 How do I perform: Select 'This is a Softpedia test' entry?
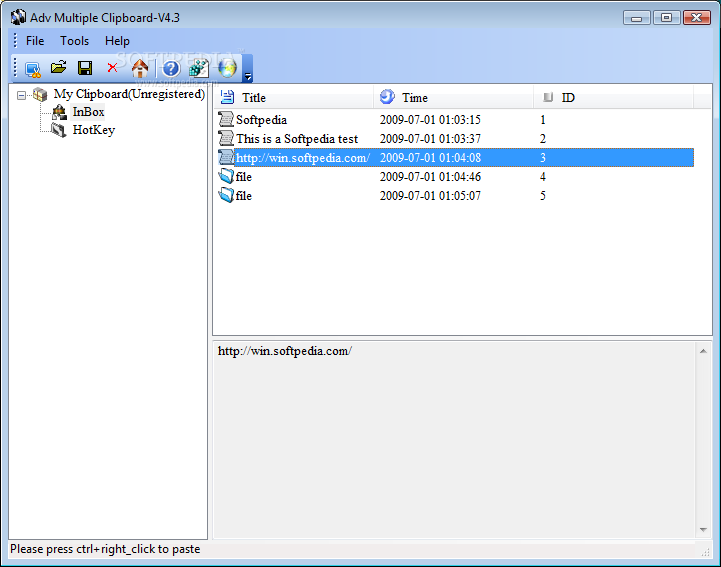click(455, 139)
